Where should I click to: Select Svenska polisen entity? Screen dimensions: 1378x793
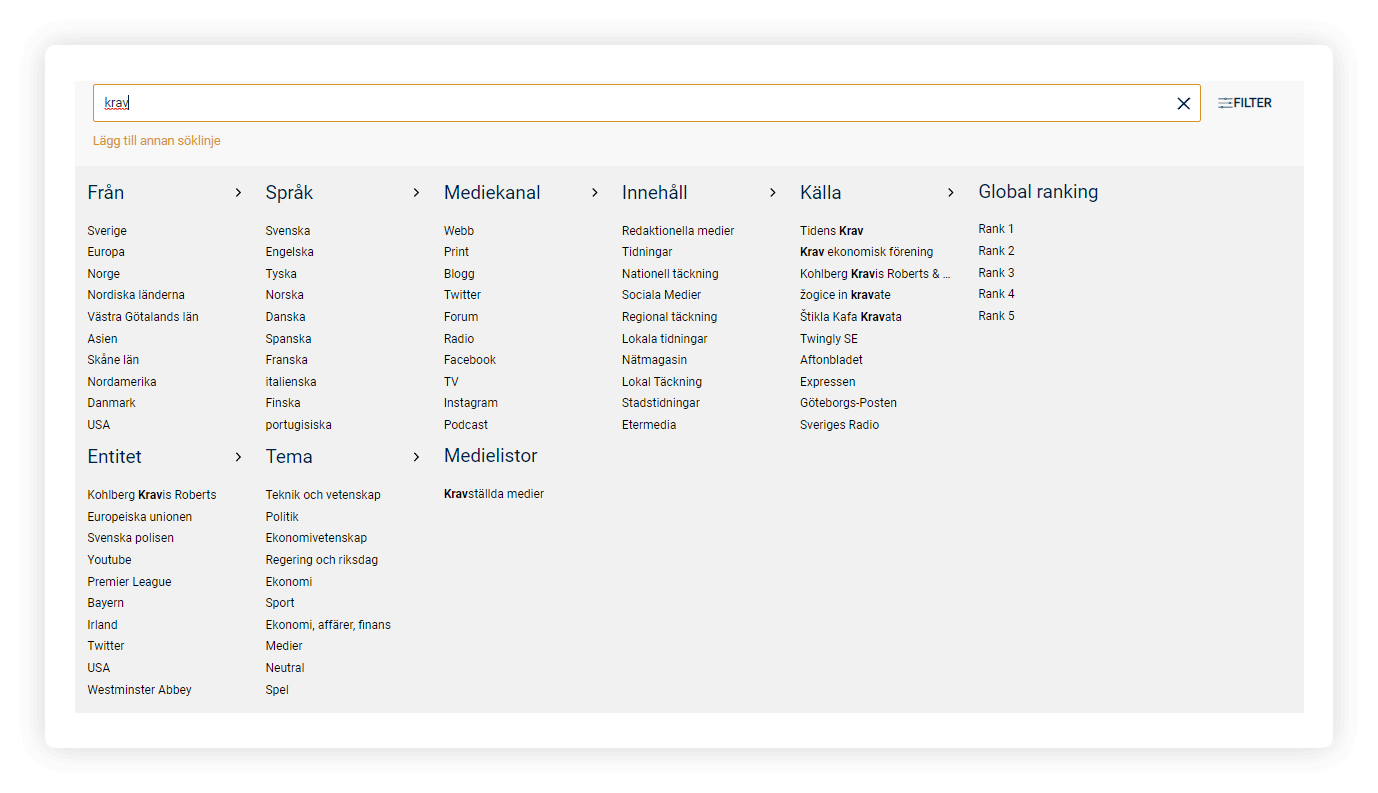(131, 538)
